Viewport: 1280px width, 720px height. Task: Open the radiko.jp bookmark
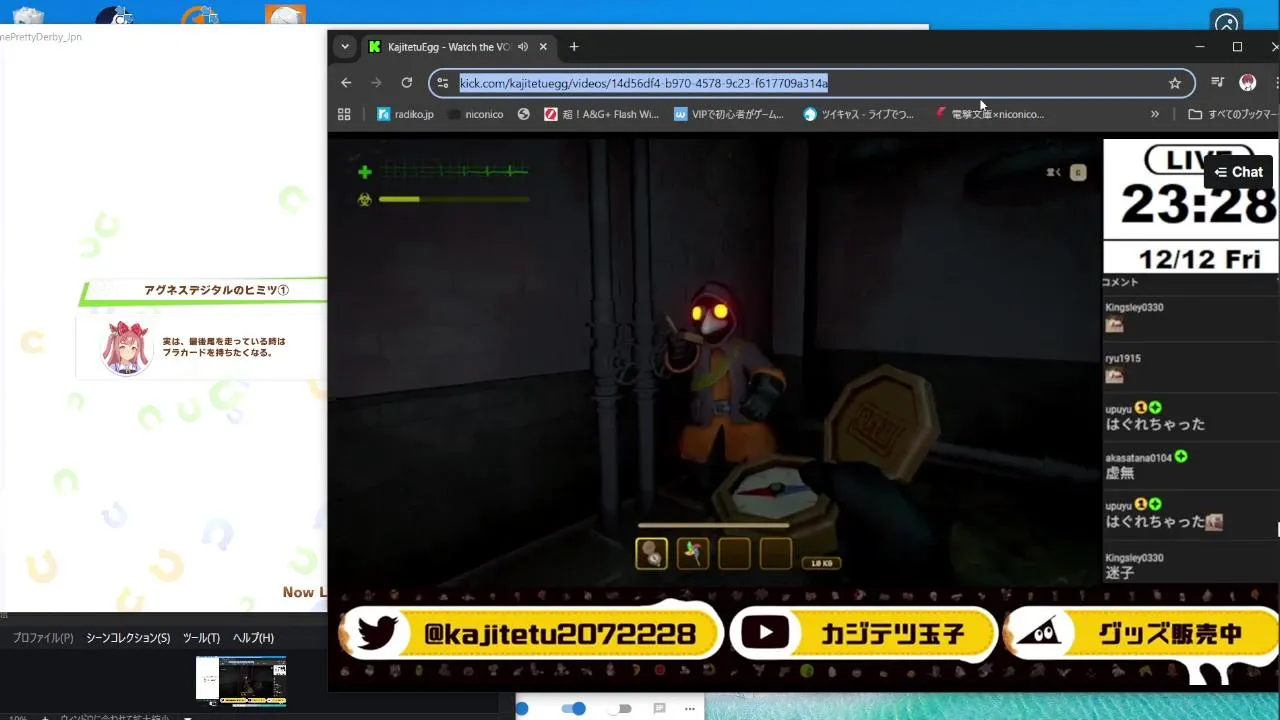[x=405, y=114]
